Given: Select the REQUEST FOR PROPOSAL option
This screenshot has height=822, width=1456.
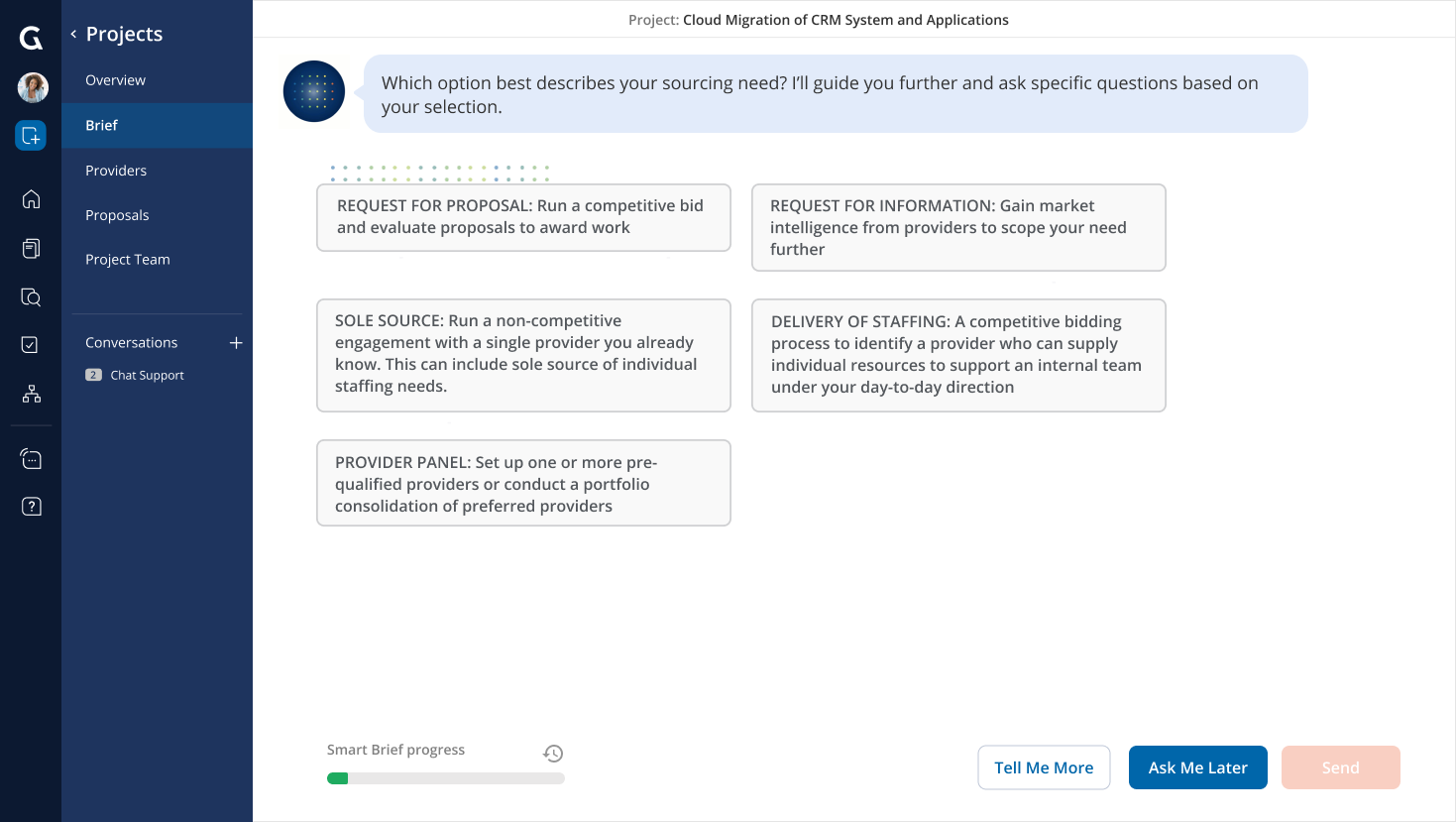Looking at the screenshot, I should tap(523, 217).
